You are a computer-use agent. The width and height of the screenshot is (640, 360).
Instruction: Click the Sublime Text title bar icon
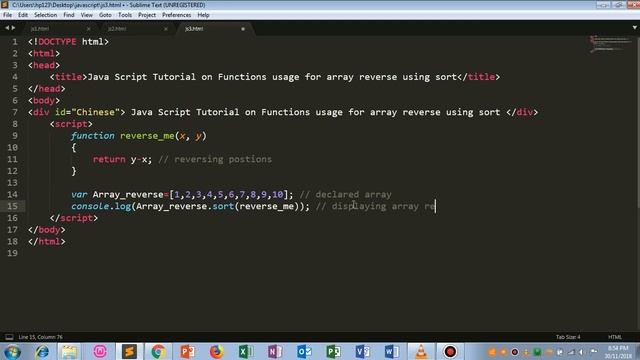tap(5, 5)
